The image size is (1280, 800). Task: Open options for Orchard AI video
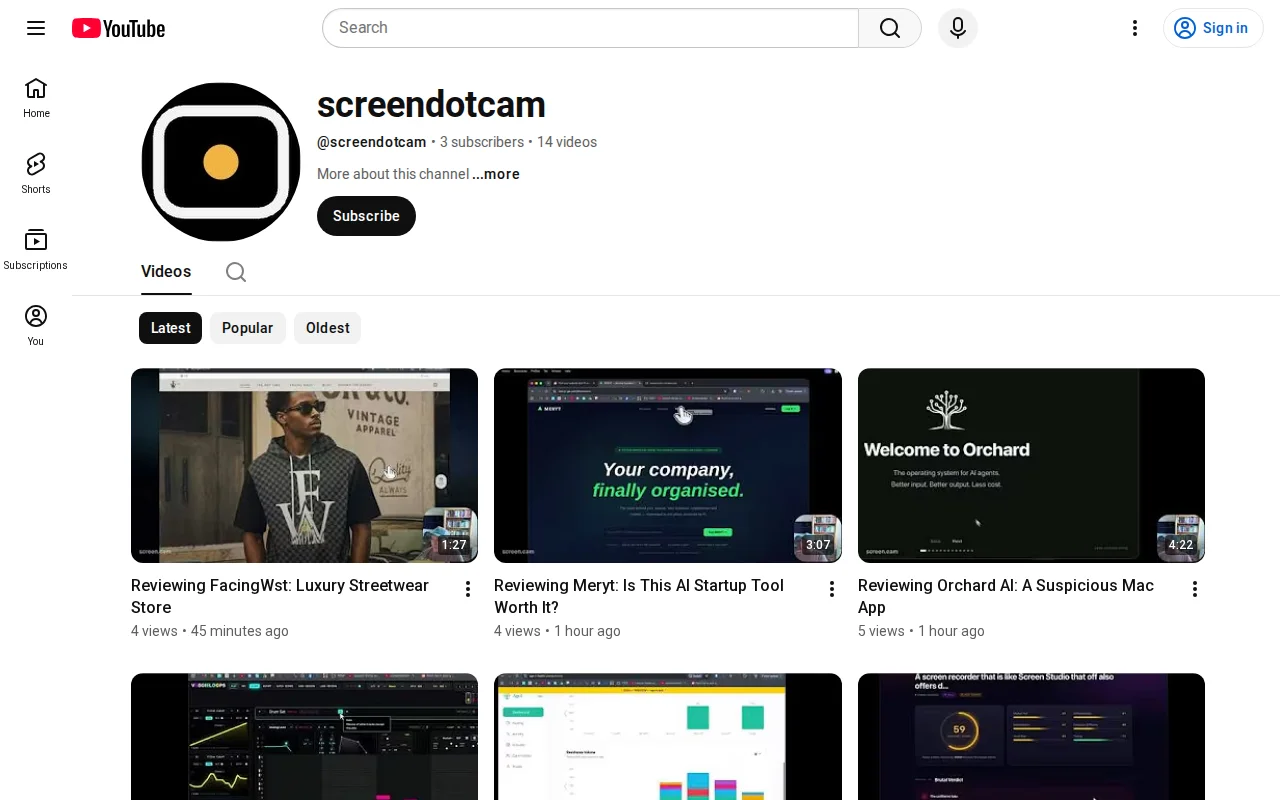coord(1194,589)
